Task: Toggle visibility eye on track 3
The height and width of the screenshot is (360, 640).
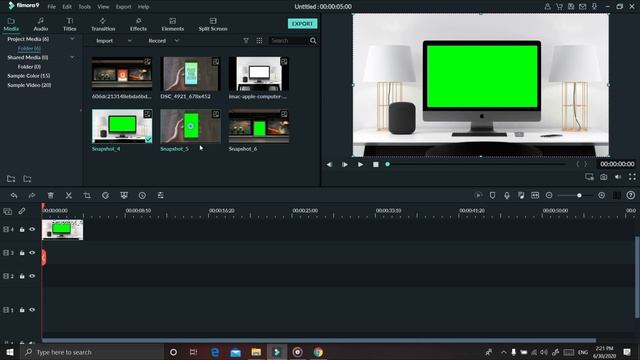Action: tap(32, 253)
